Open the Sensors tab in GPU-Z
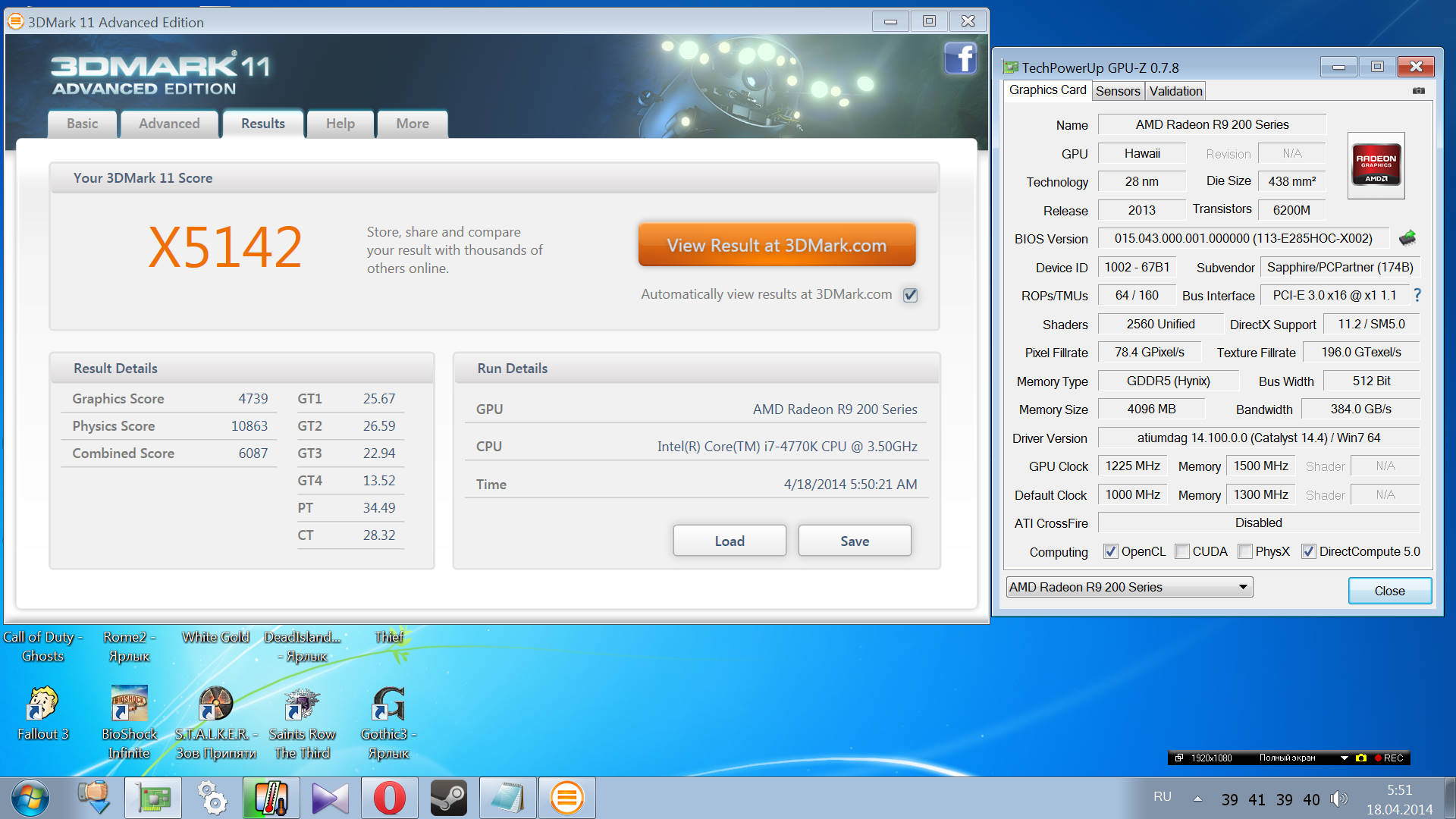This screenshot has width=1456, height=819. (1117, 91)
